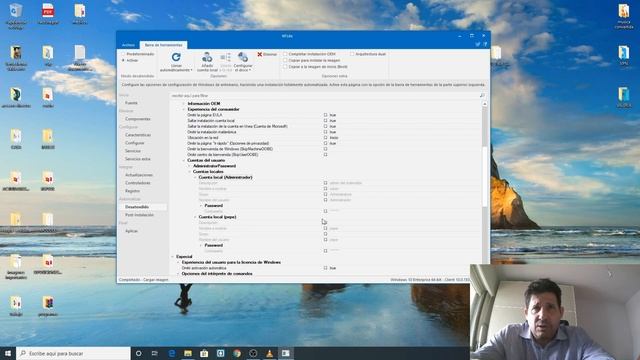The width and height of the screenshot is (640, 360).
Task: Click the red X Eliminar icon
Action: pos(260,54)
